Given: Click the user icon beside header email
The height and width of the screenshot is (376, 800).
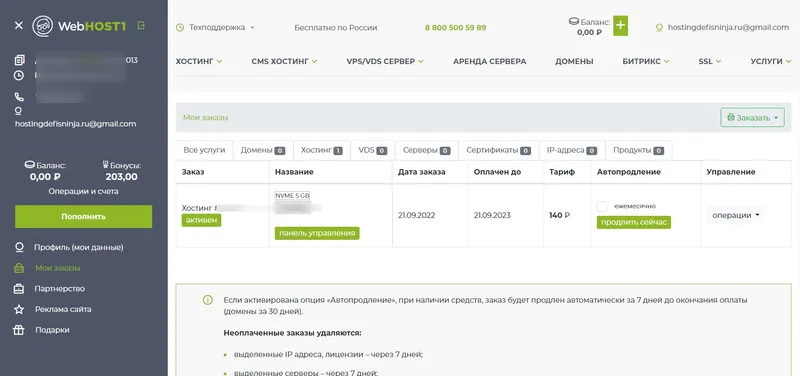Looking at the screenshot, I should pyautogui.click(x=659, y=28).
